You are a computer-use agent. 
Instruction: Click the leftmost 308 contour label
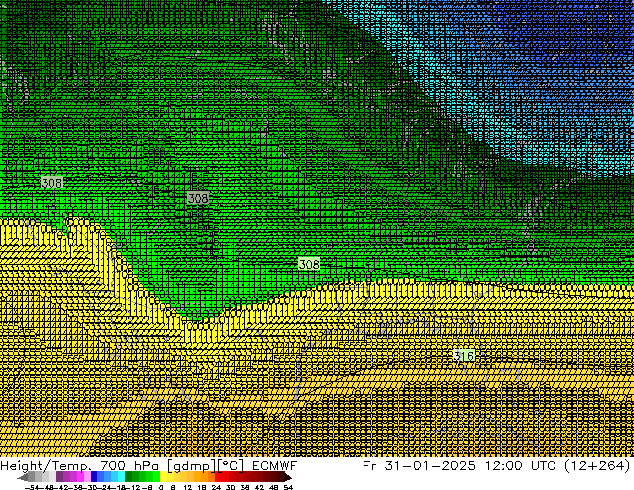(52, 183)
